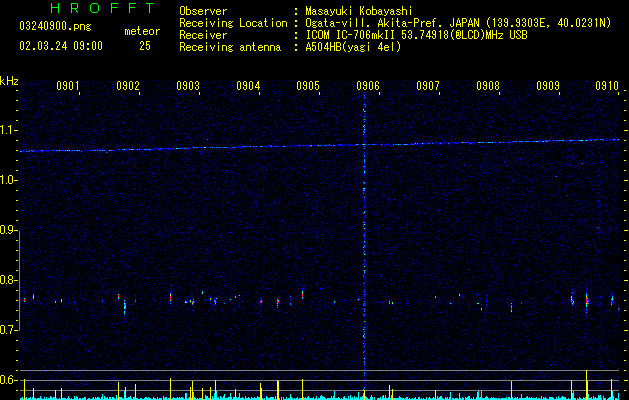Click the 0909 time marker
Screen dimensions: 629x400
548,85
